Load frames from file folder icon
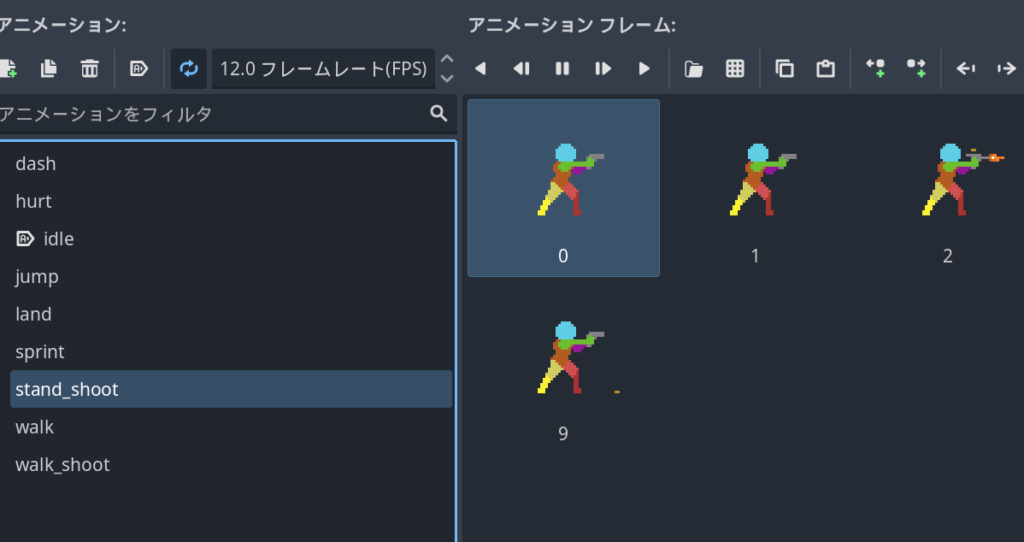 (694, 69)
